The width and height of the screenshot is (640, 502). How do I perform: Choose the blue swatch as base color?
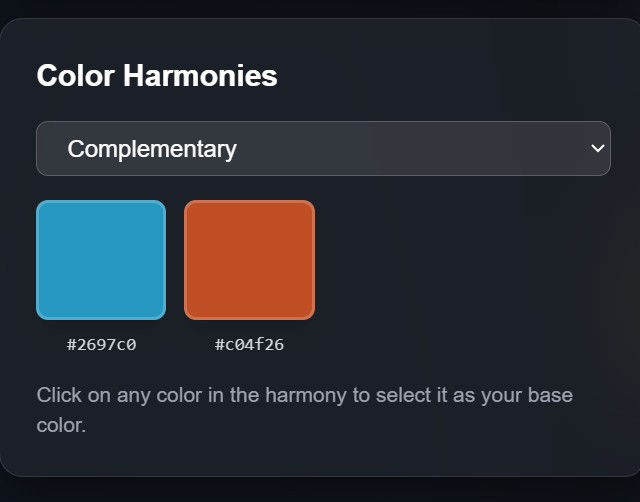pos(101,260)
